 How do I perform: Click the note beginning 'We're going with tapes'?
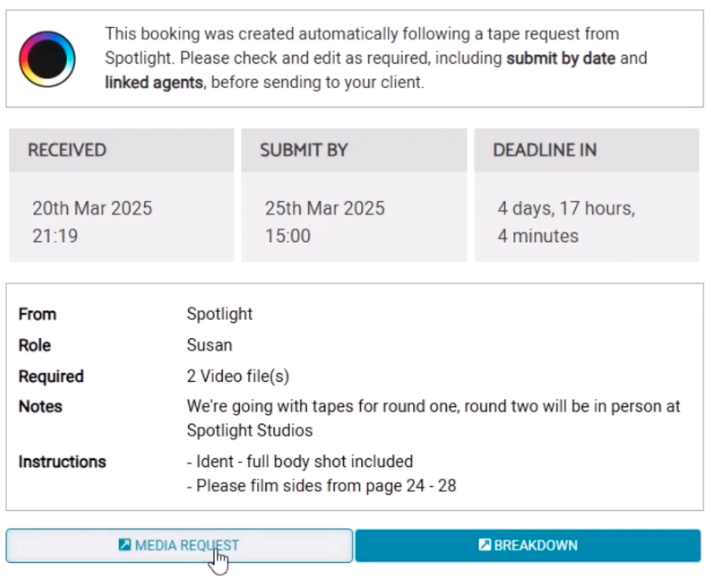[x=433, y=418]
